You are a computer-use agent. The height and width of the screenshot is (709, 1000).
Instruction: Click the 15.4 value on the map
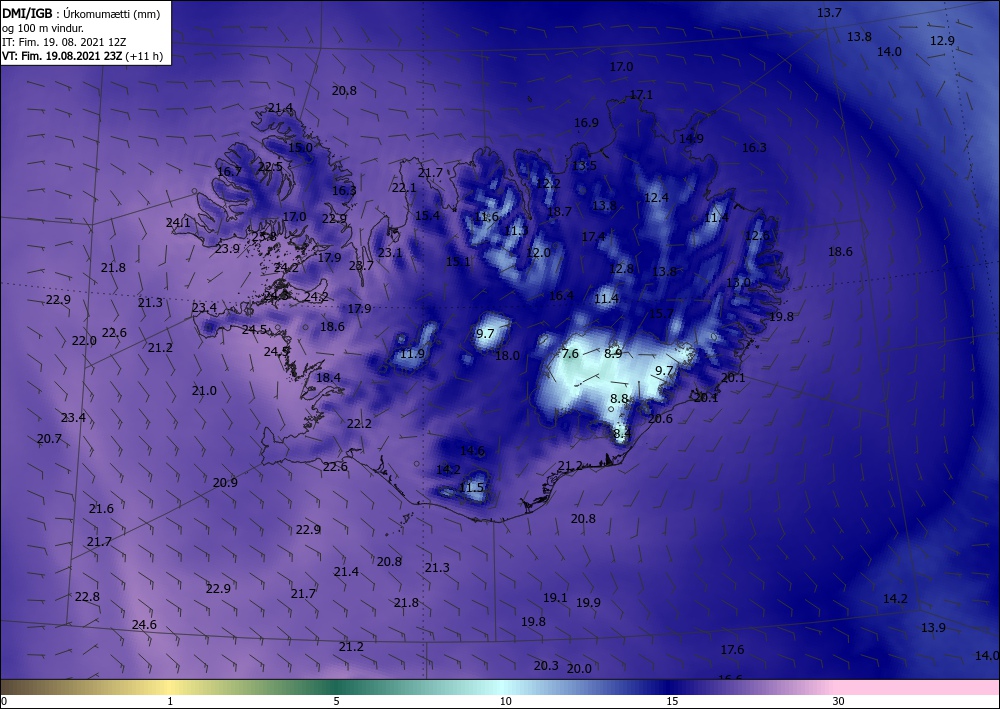427,216
